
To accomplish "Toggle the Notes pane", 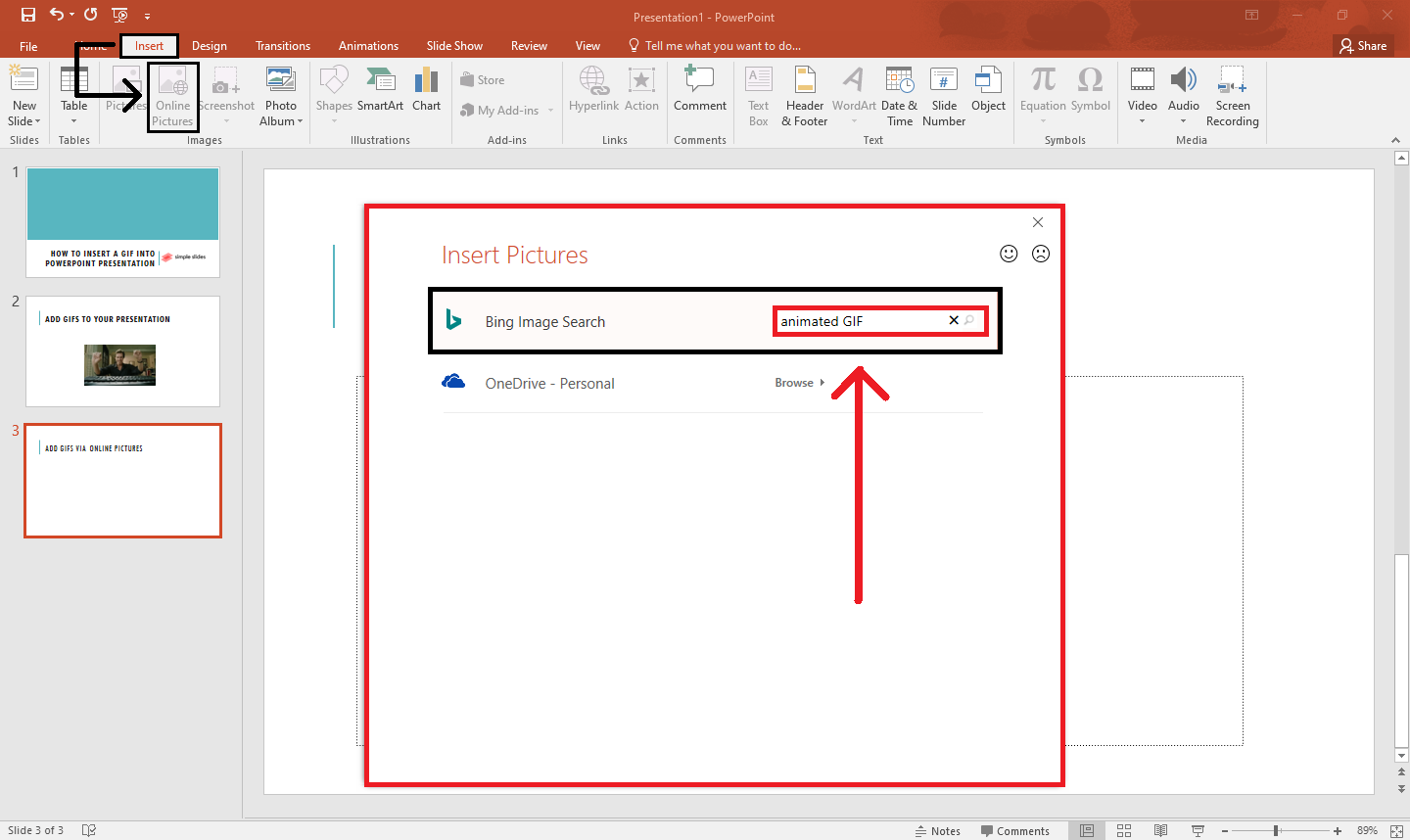I will [x=937, y=829].
